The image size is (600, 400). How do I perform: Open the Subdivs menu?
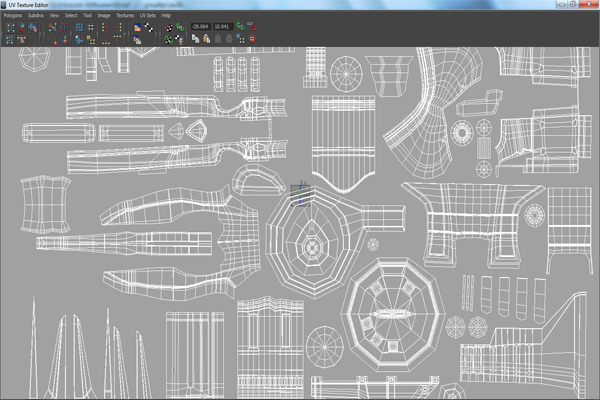pyautogui.click(x=36, y=15)
